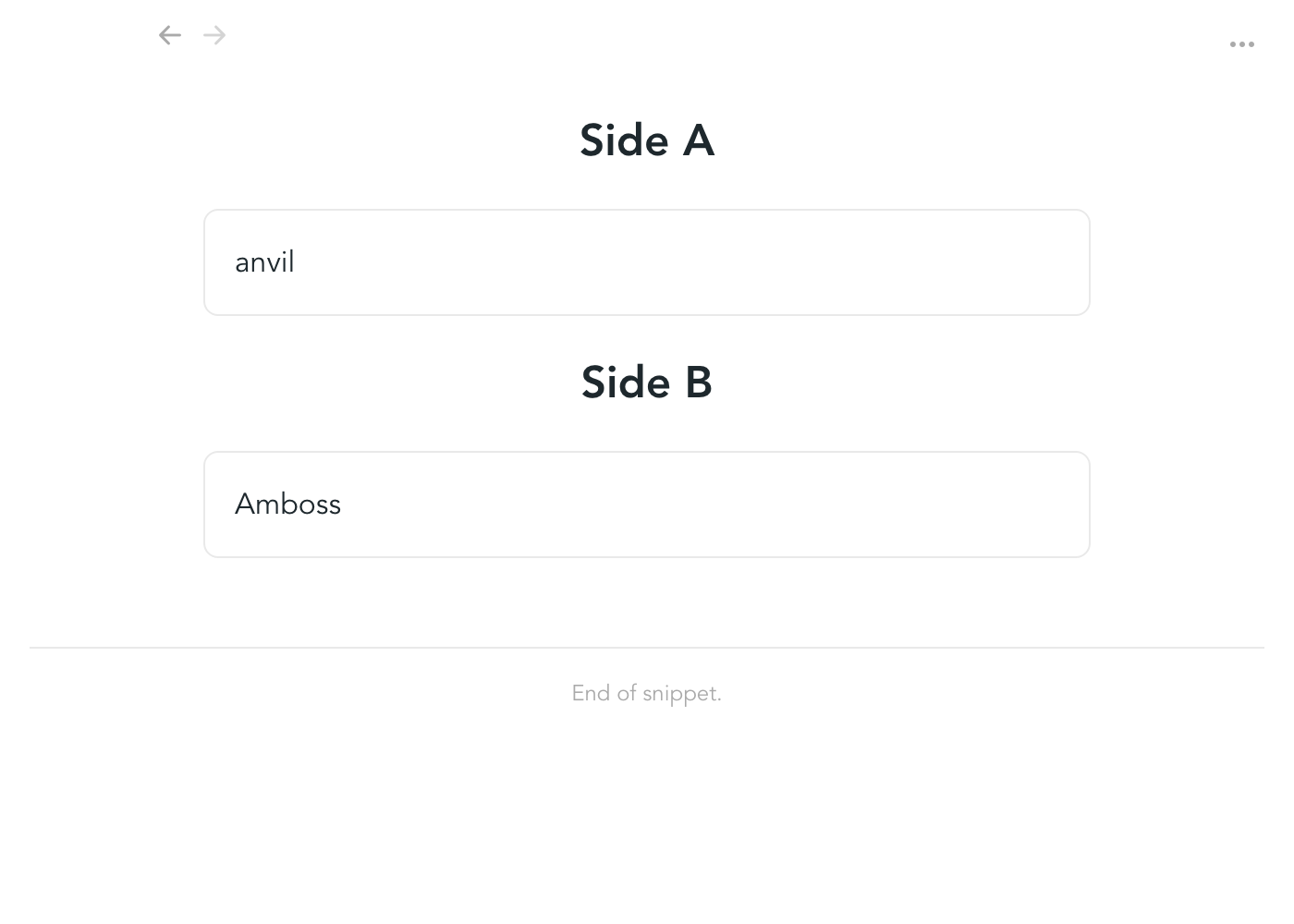The height and width of the screenshot is (924, 1294).
Task: Click the word "End" in the footer
Action: point(591,694)
